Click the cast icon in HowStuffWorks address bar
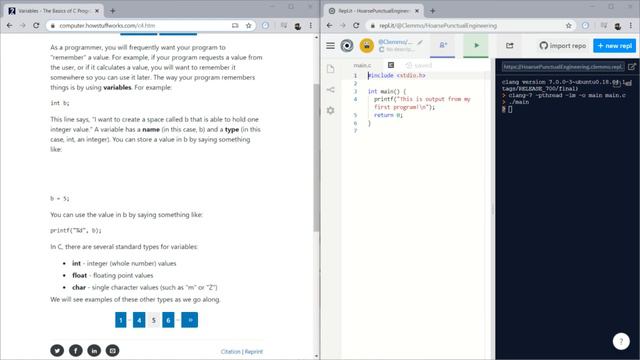 [235, 25]
